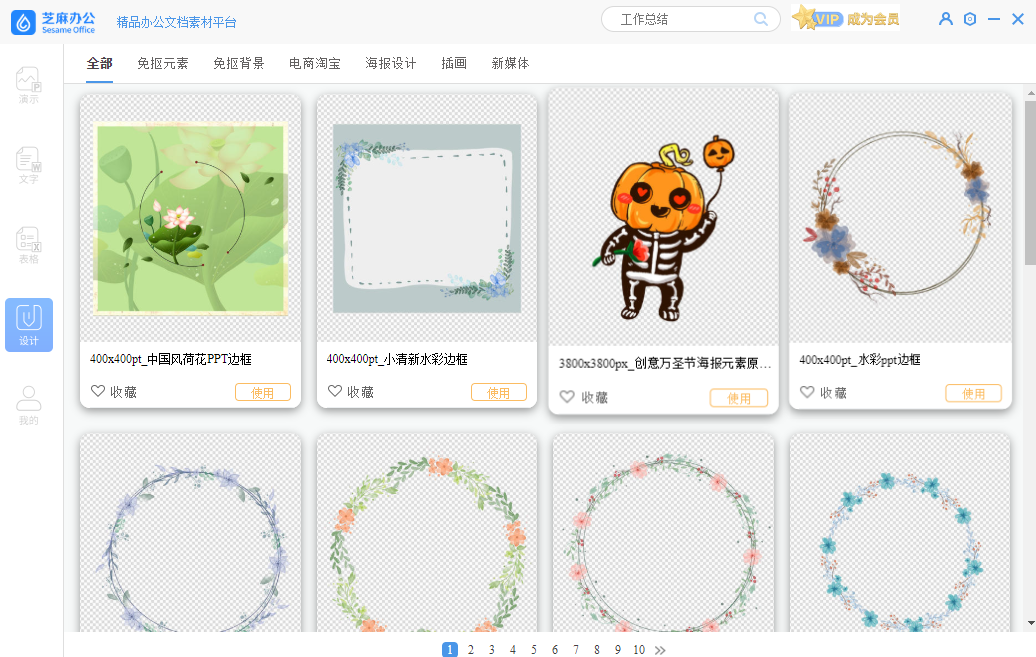Open the teal blue flower wreath thumbnail
This screenshot has height=657, width=1036.
pos(900,533)
